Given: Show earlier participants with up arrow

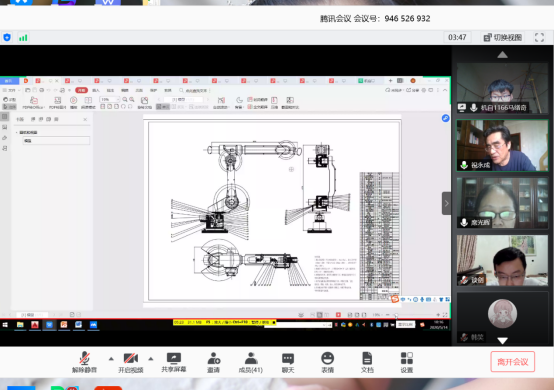Looking at the screenshot, I should click(502, 55).
